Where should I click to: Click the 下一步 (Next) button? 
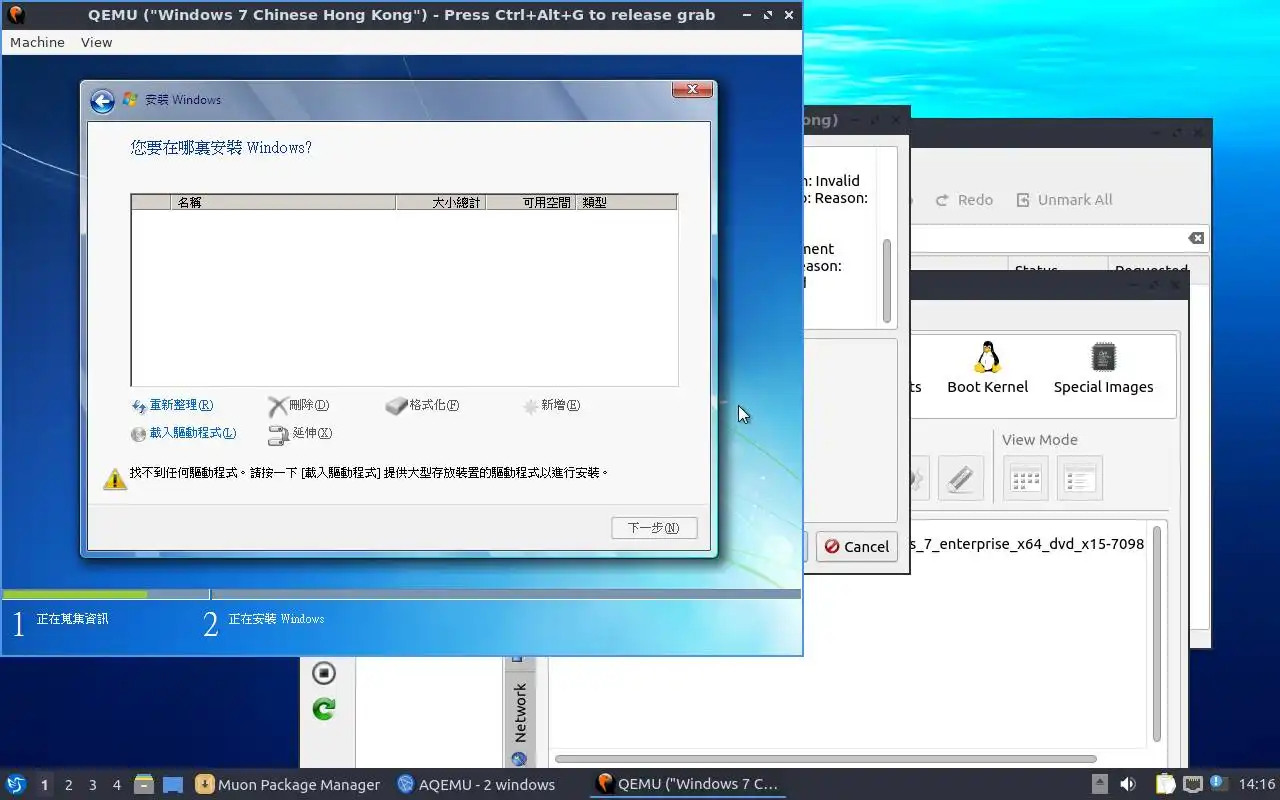tap(654, 528)
